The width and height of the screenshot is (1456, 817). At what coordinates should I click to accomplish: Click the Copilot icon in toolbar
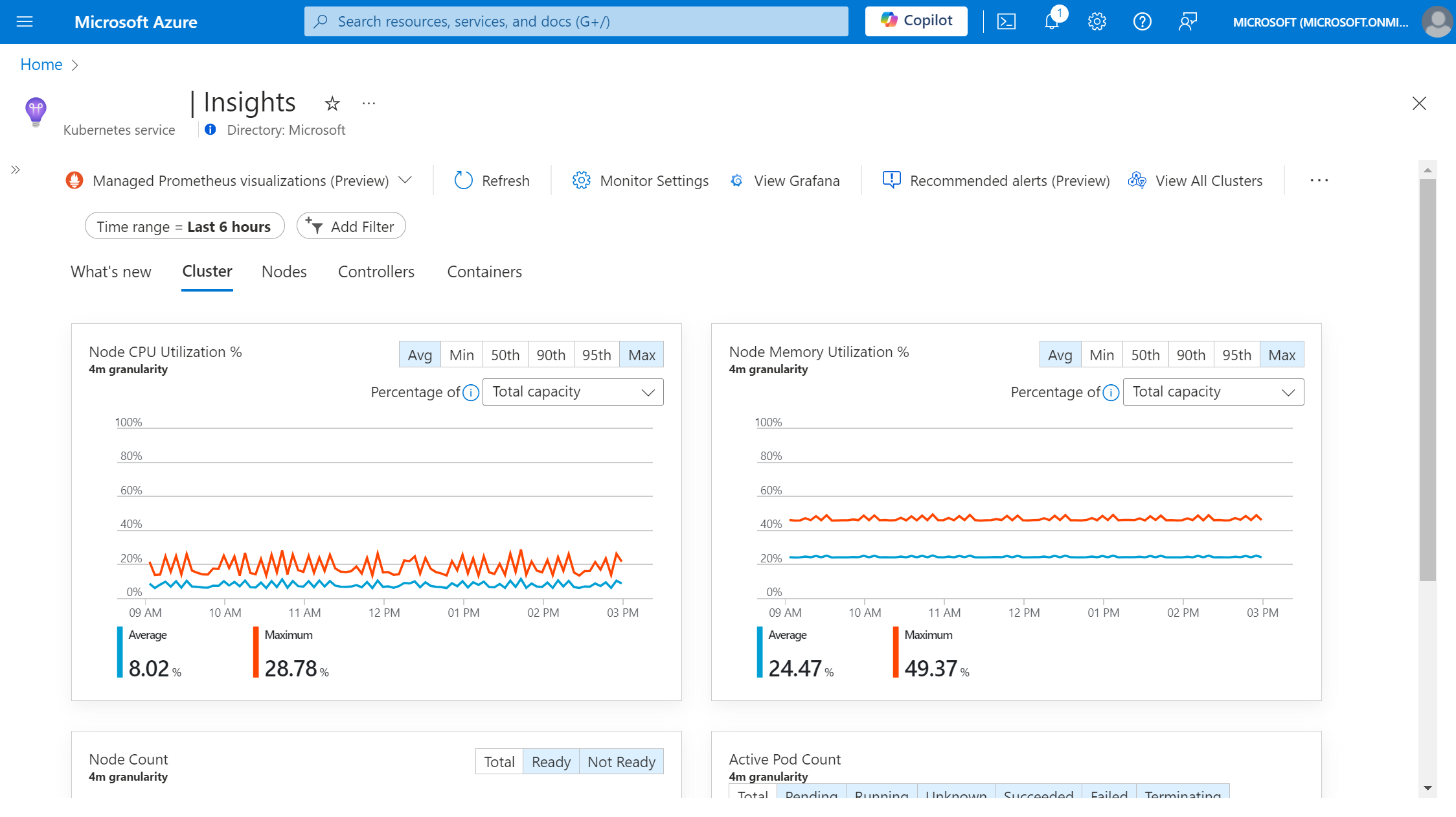917,21
